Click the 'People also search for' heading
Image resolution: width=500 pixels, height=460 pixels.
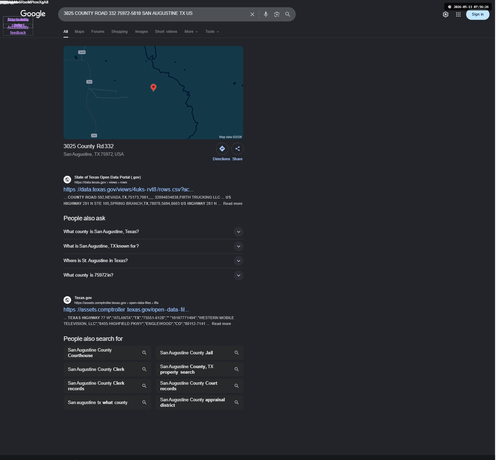pos(93,339)
